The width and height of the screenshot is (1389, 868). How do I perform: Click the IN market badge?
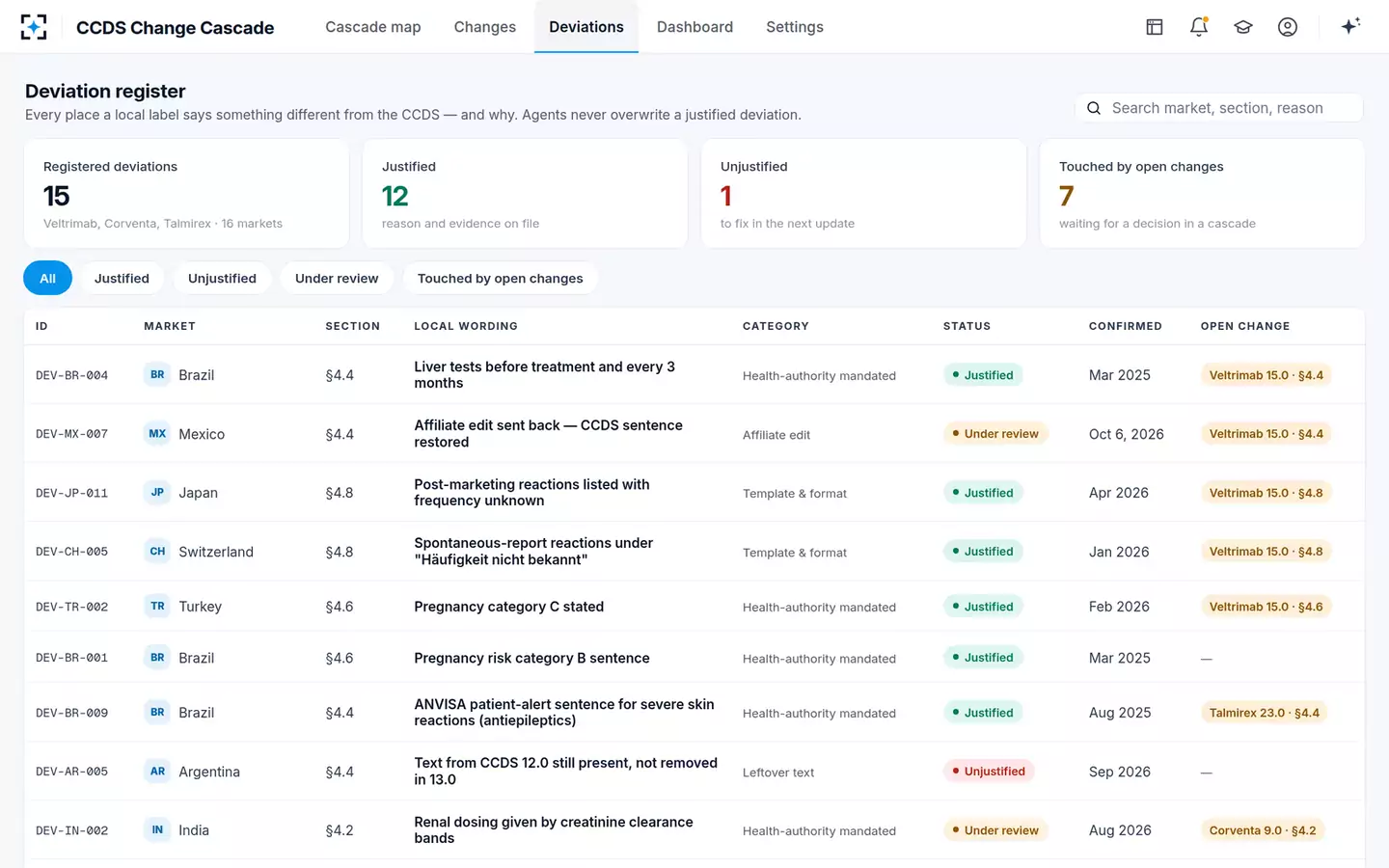[x=157, y=829]
